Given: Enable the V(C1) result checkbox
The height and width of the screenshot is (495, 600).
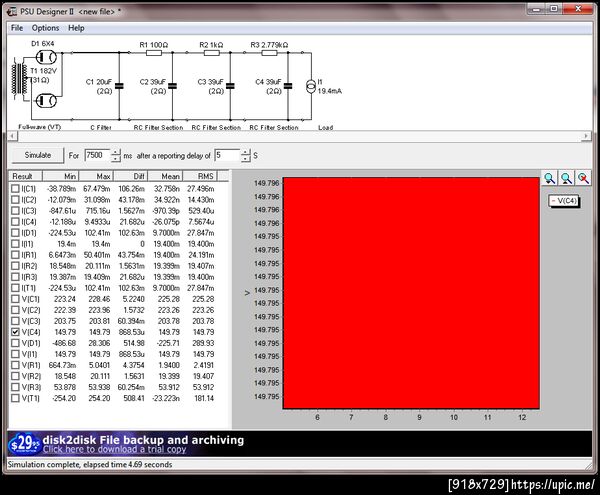Looking at the screenshot, I should coord(15,299).
